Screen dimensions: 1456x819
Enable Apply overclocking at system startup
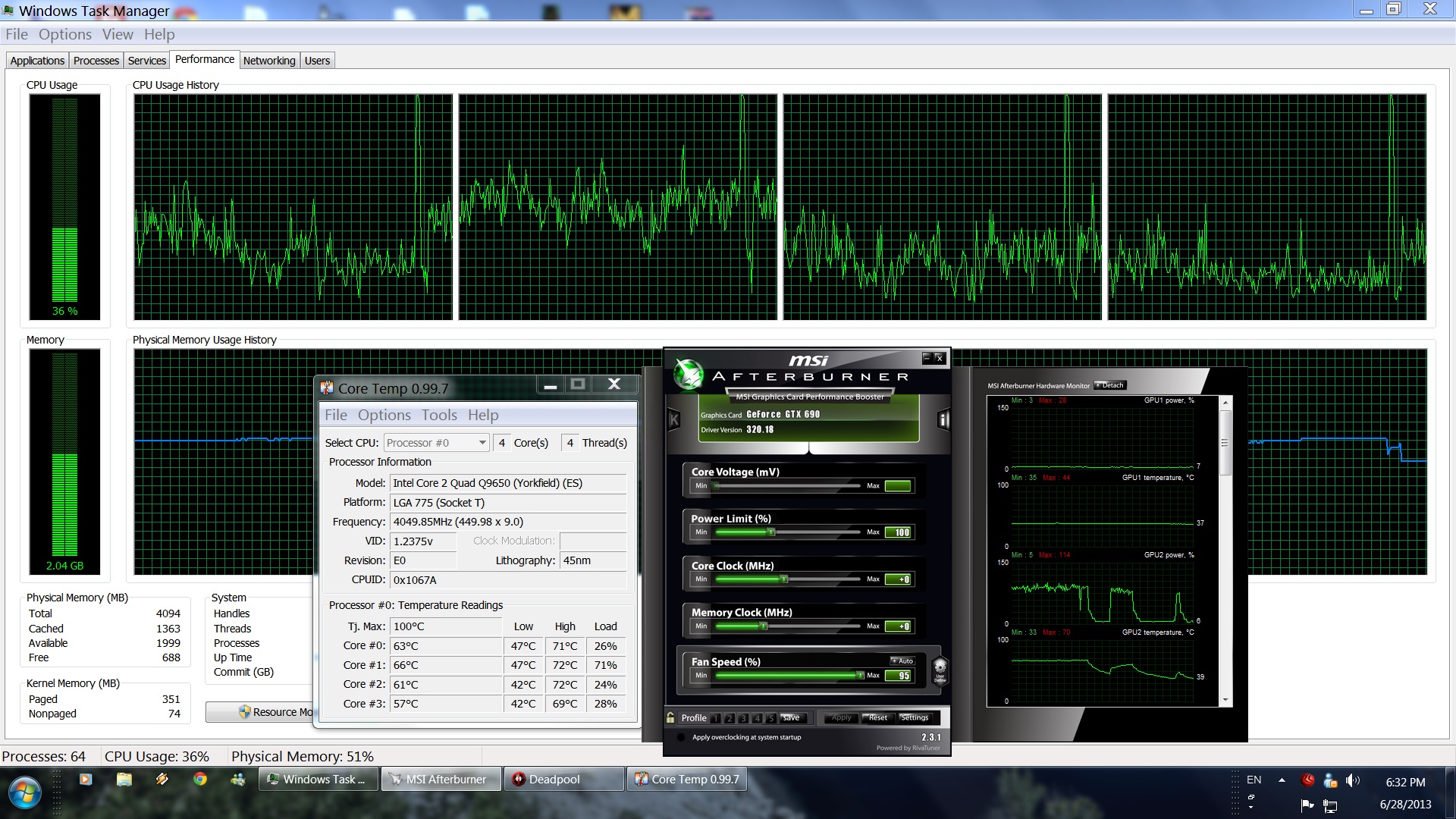tap(680, 737)
